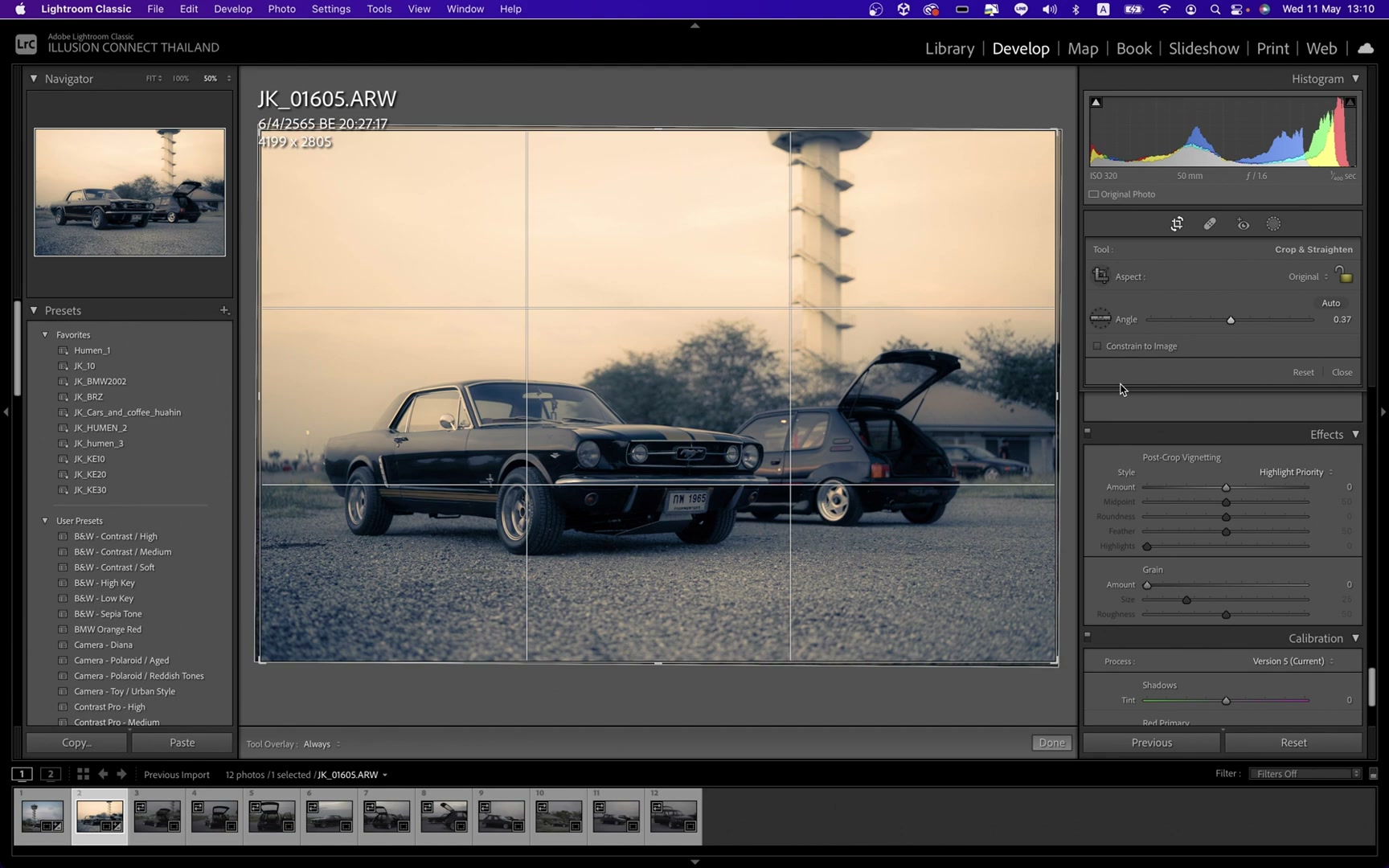Switch to Map module
Screen dimensions: 1389x868
pyautogui.click(x=1083, y=48)
